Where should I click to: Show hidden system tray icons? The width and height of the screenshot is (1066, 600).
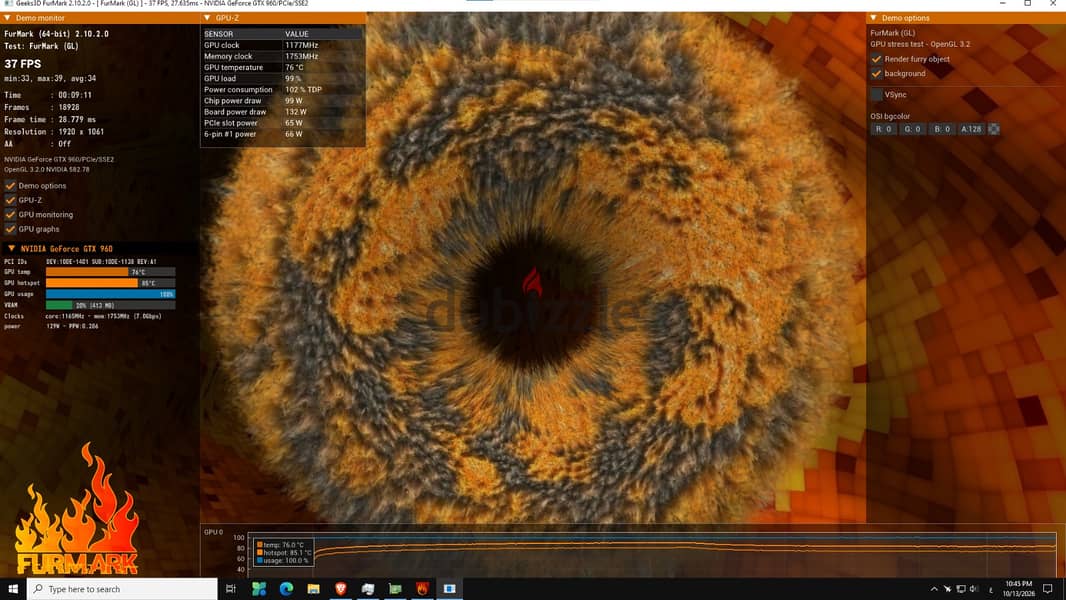[934, 589]
